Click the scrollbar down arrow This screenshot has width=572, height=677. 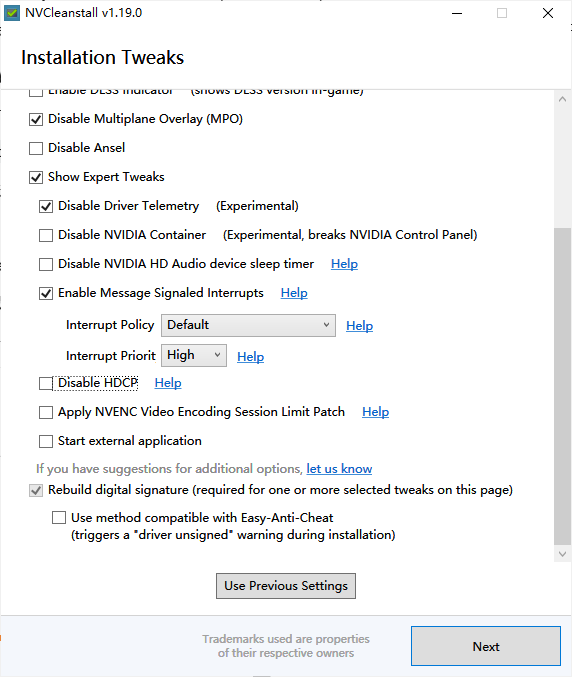(562, 554)
